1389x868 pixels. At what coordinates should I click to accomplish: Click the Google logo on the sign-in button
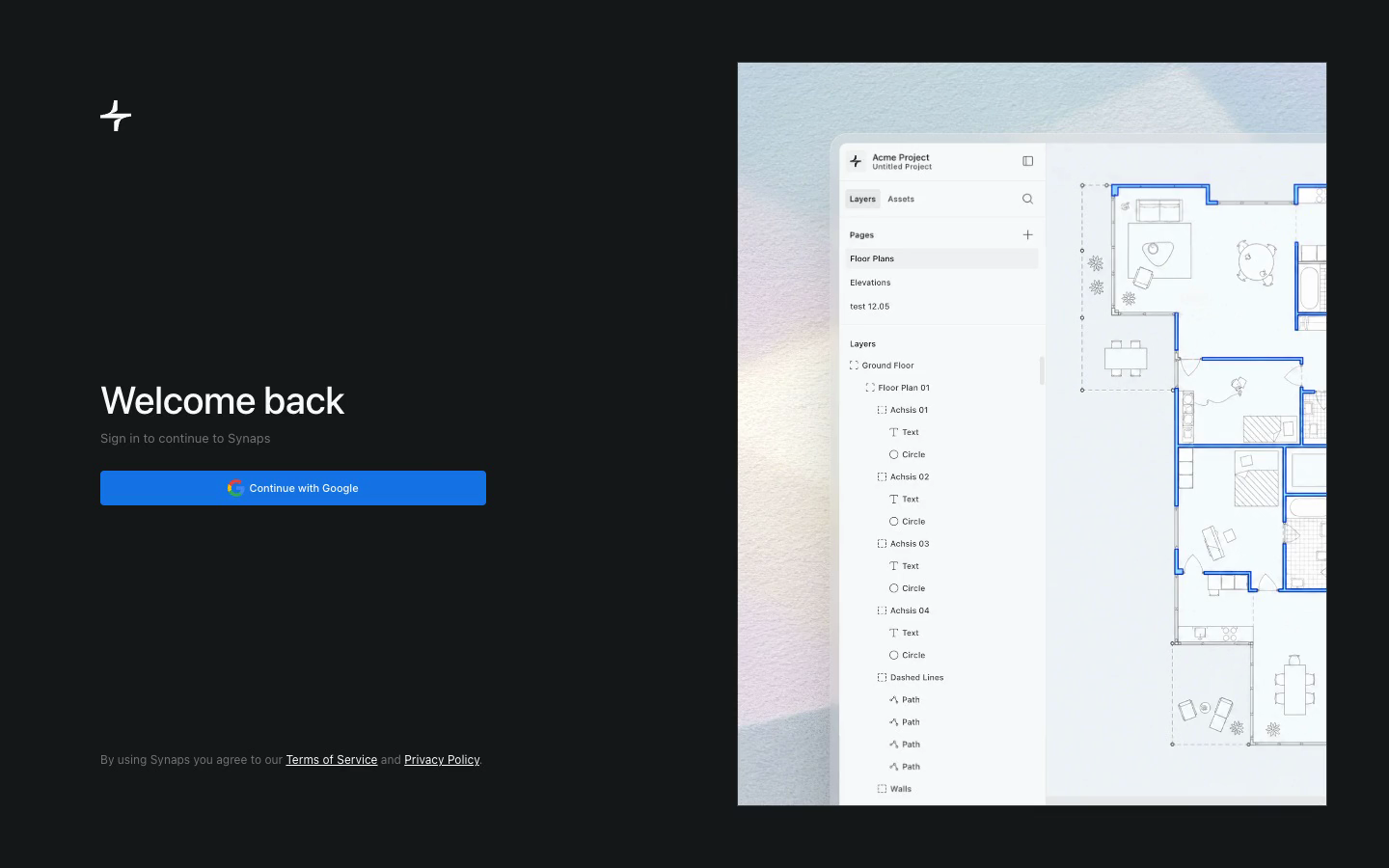coord(235,488)
